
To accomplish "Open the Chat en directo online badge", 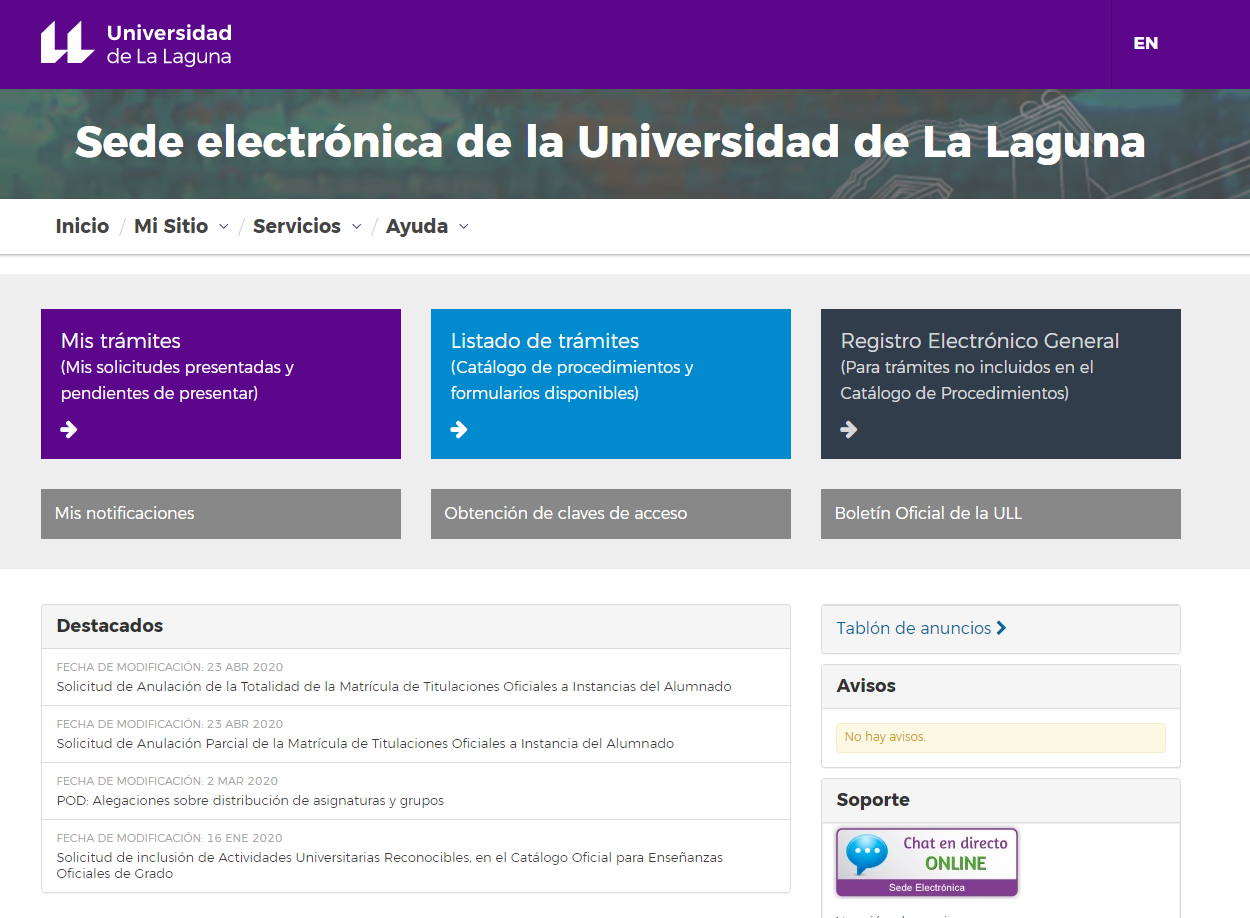I will 927,861.
